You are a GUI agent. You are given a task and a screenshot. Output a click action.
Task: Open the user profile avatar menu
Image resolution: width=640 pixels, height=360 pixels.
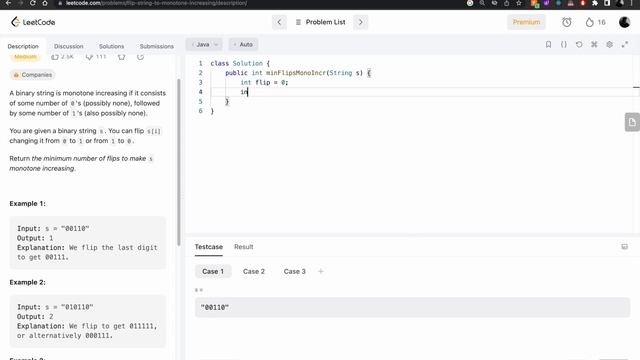pos(624,22)
